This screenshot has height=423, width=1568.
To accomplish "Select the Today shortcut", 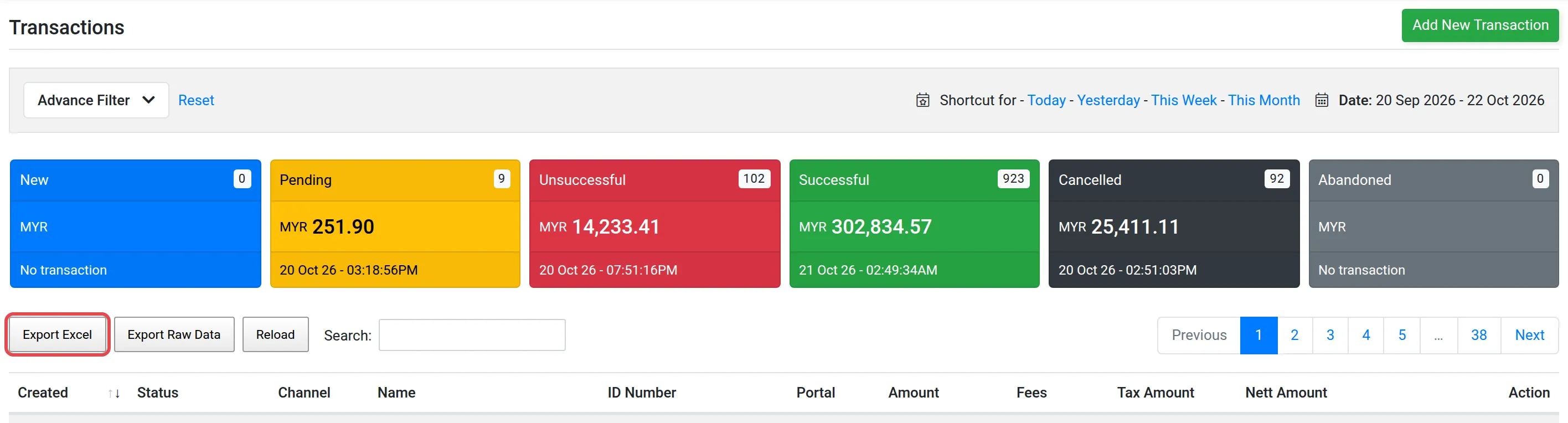I will [x=1046, y=100].
